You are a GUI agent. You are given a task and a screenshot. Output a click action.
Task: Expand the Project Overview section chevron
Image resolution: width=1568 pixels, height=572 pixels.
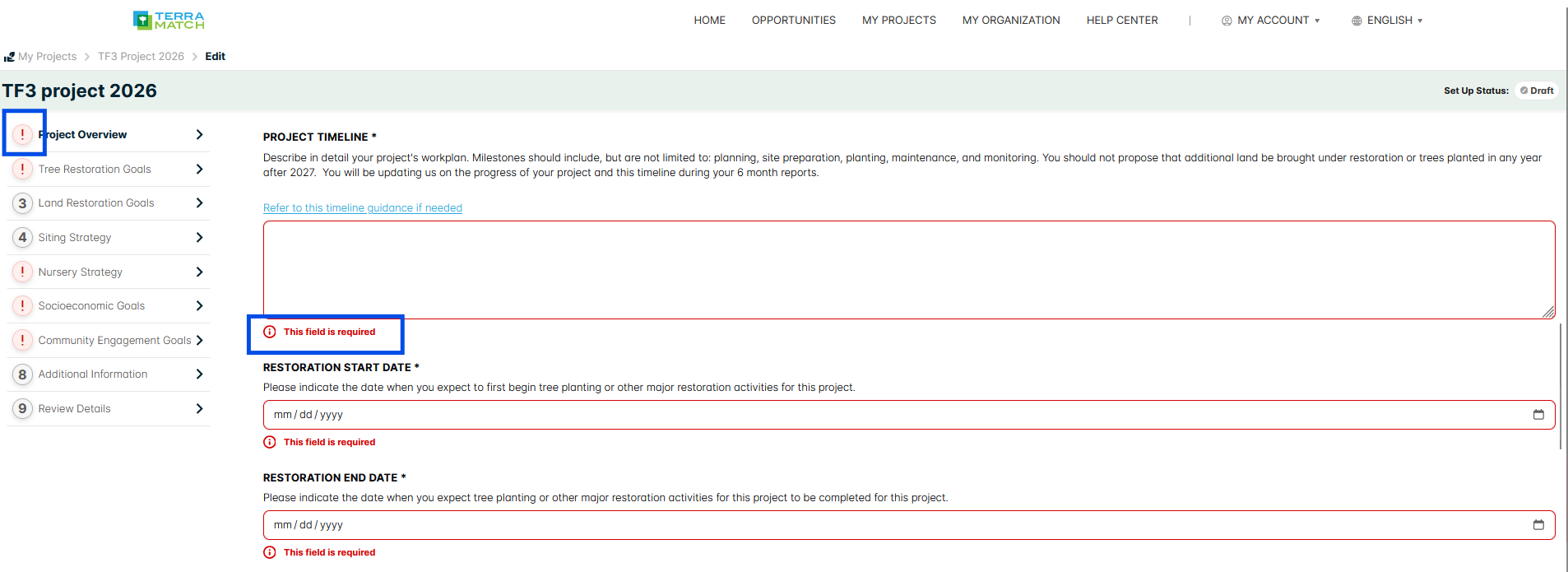[x=199, y=134]
